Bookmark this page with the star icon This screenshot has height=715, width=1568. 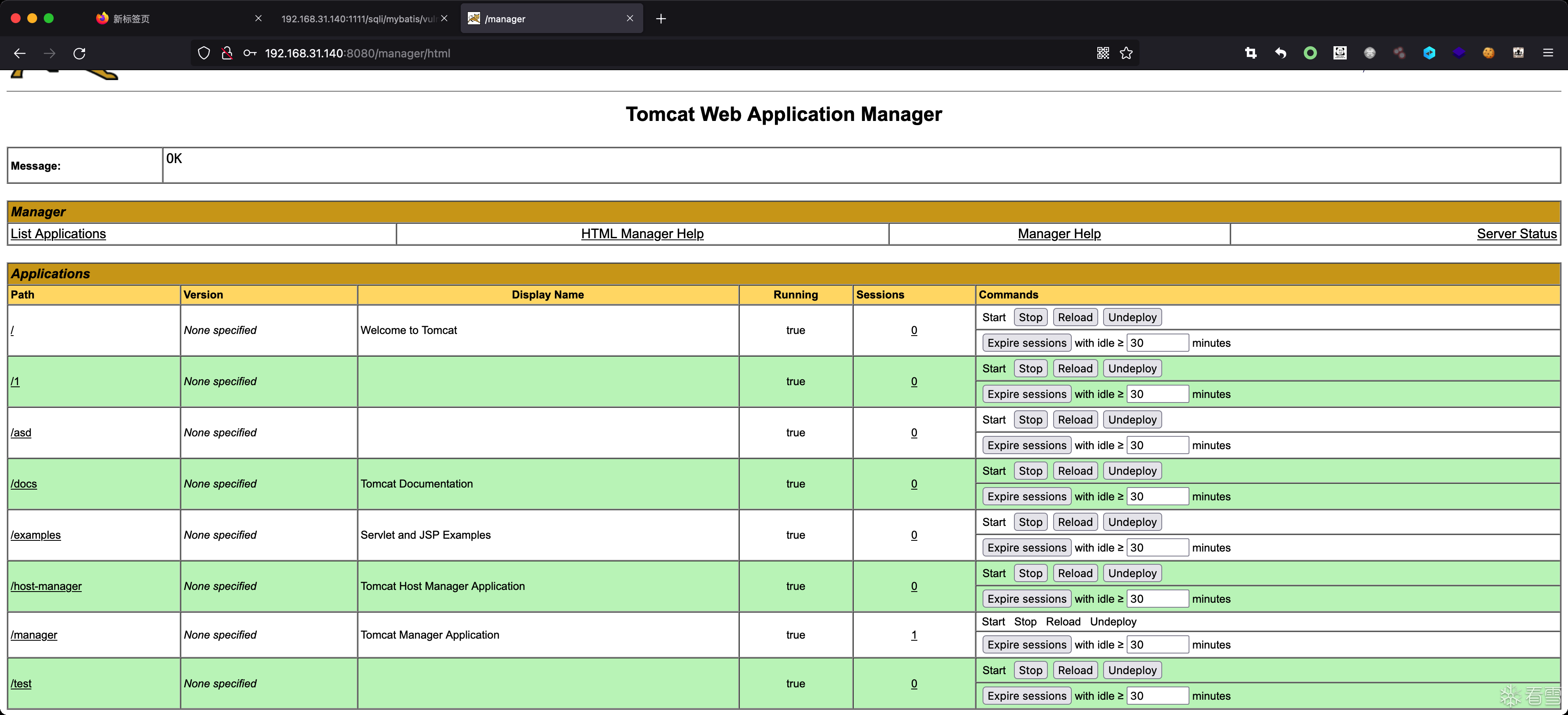click(1126, 53)
